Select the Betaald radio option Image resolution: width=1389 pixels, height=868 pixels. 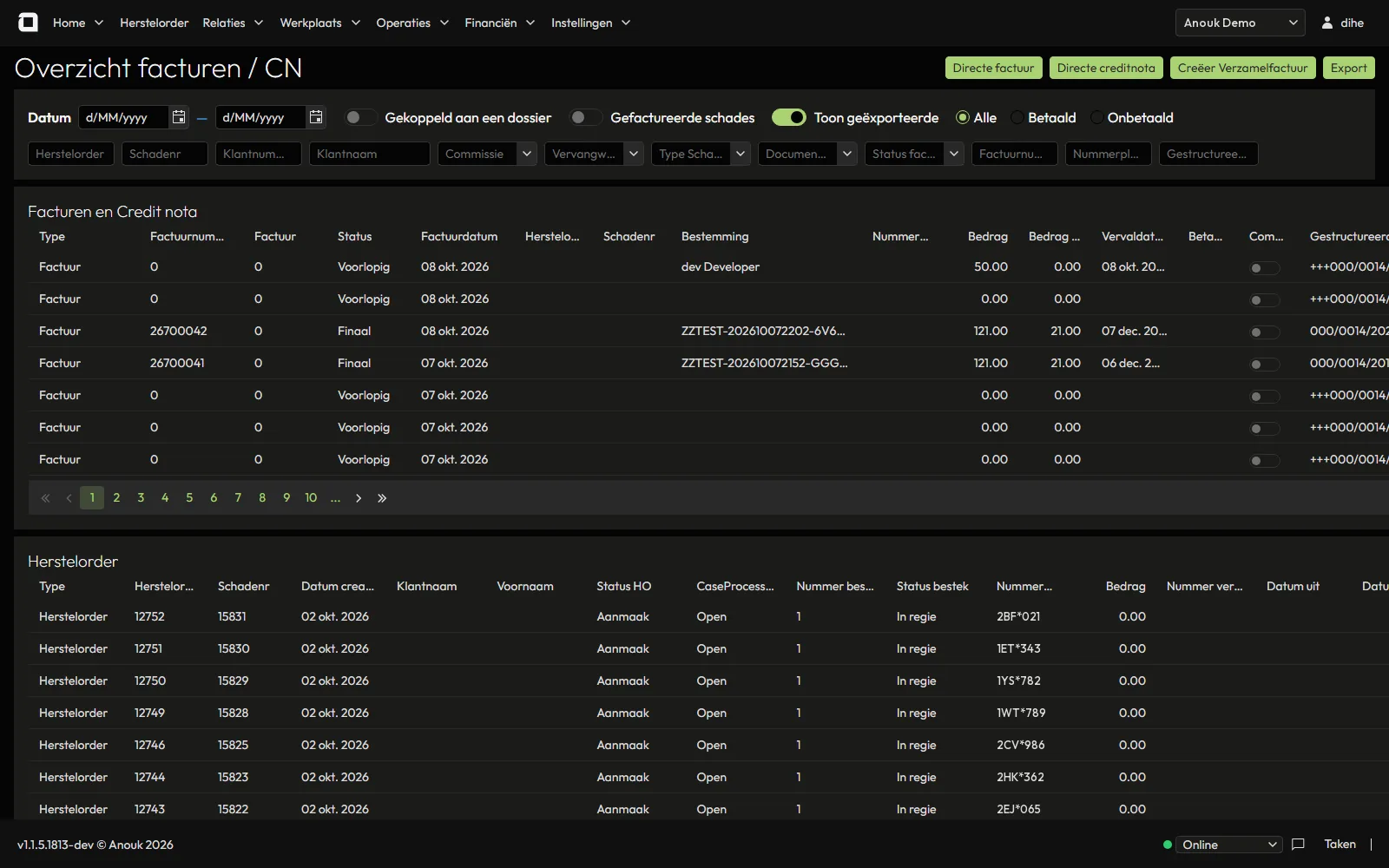tap(1017, 117)
